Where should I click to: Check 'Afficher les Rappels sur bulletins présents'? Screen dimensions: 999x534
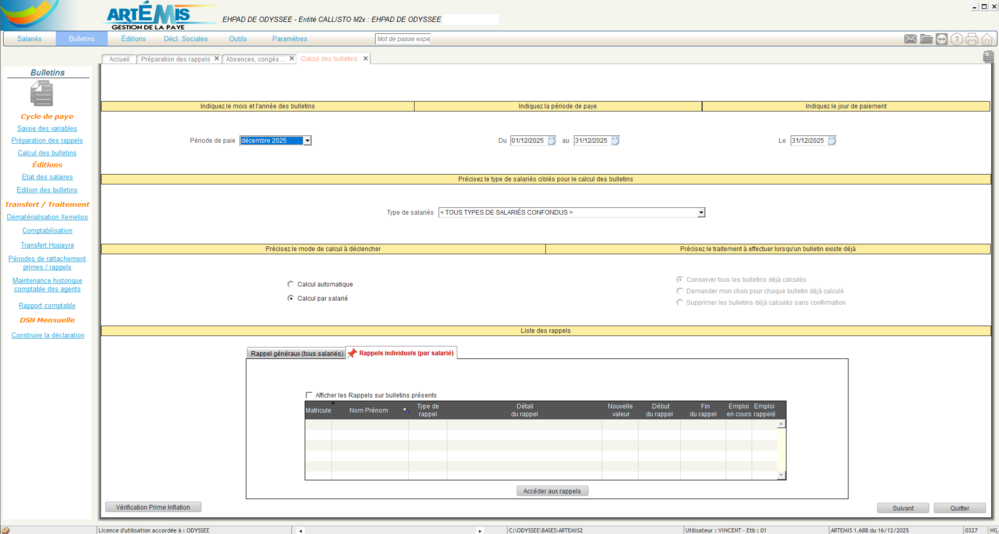pos(309,395)
